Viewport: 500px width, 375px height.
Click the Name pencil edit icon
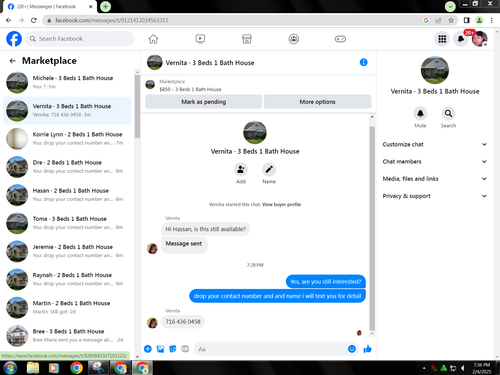pos(269,170)
